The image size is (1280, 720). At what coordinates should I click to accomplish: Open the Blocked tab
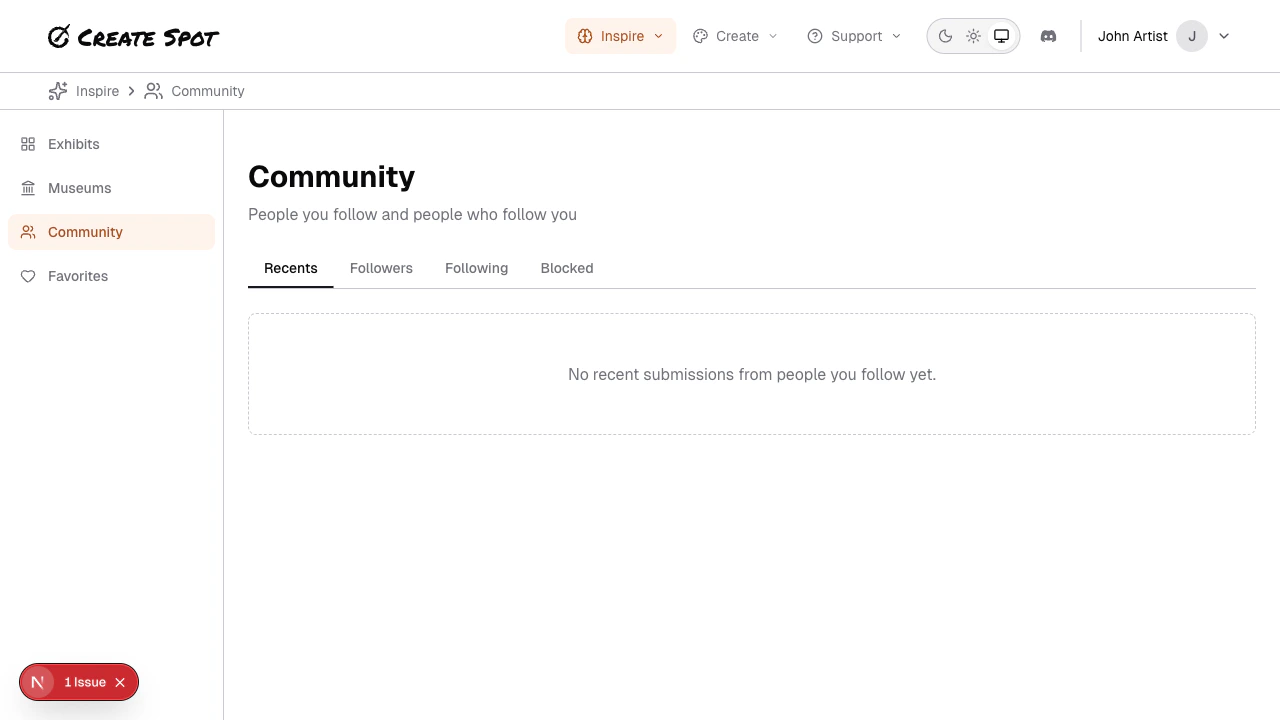[x=566, y=268]
